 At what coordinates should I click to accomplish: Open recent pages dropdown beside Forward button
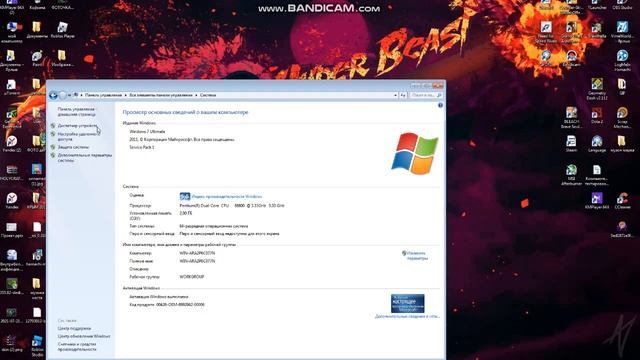click(69, 95)
